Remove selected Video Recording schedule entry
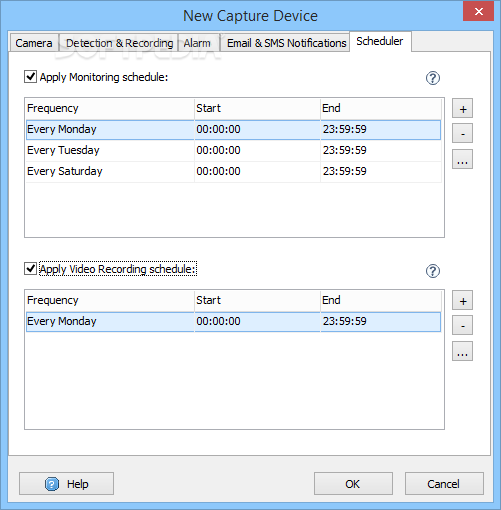This screenshot has width=501, height=510. (462, 325)
